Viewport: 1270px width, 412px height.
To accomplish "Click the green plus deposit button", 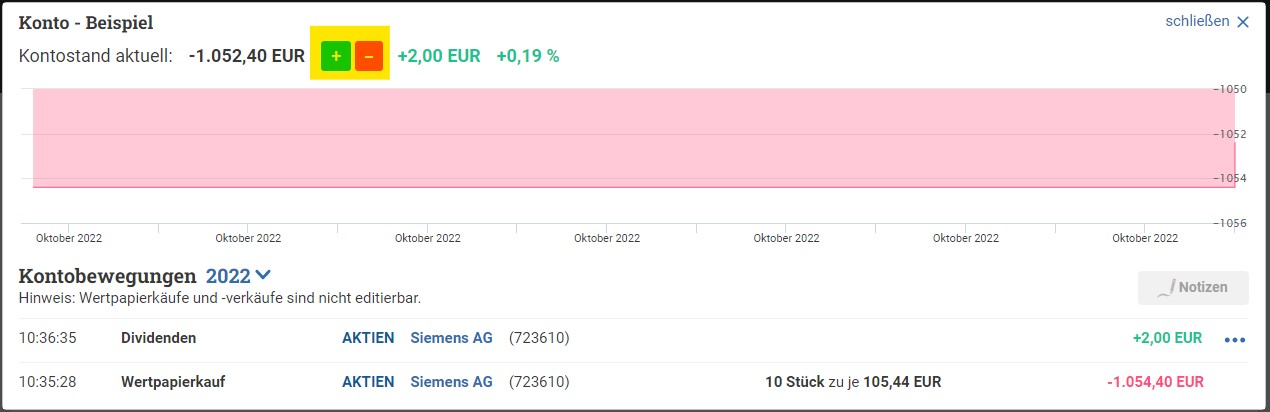I will 336,57.
